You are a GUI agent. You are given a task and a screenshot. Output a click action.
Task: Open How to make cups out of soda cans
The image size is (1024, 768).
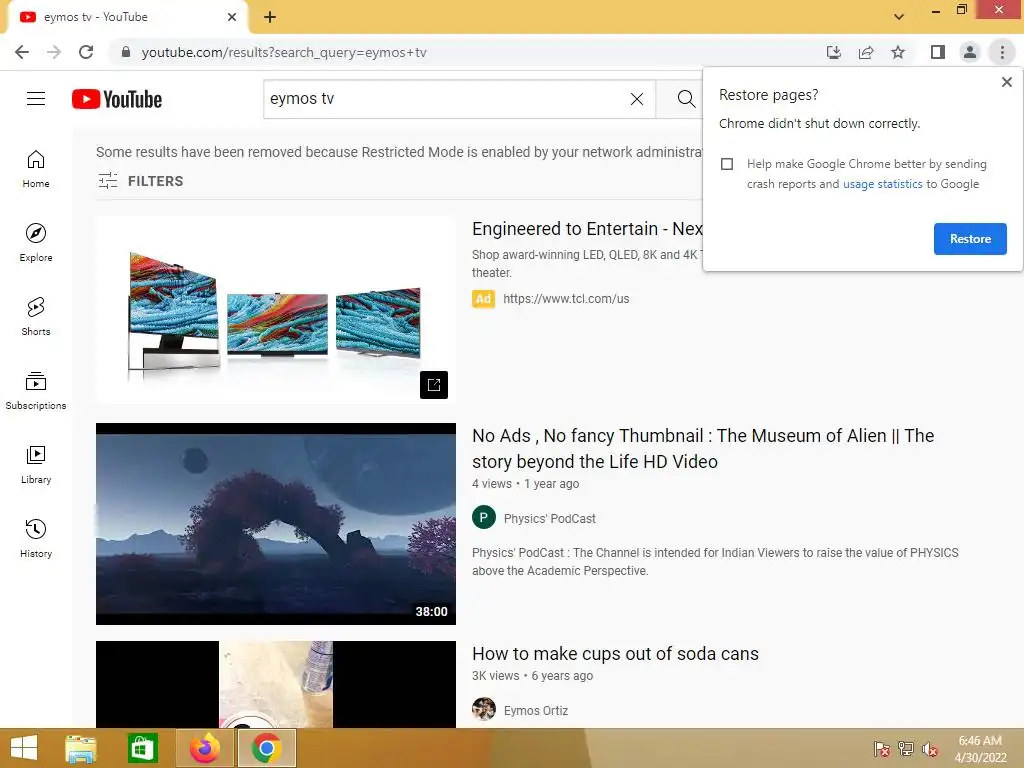point(615,654)
